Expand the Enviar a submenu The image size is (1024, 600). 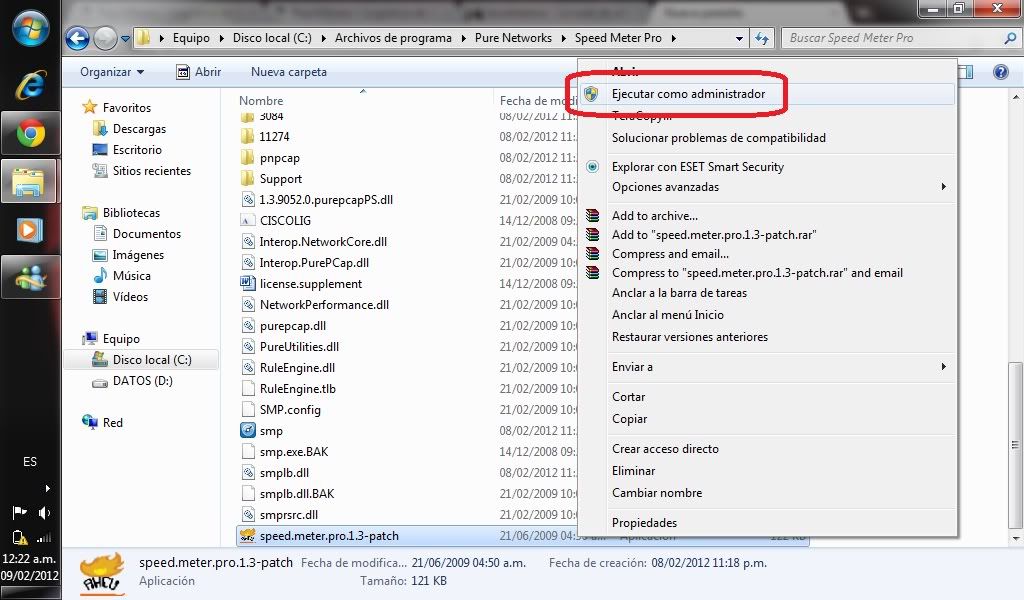click(x=767, y=367)
